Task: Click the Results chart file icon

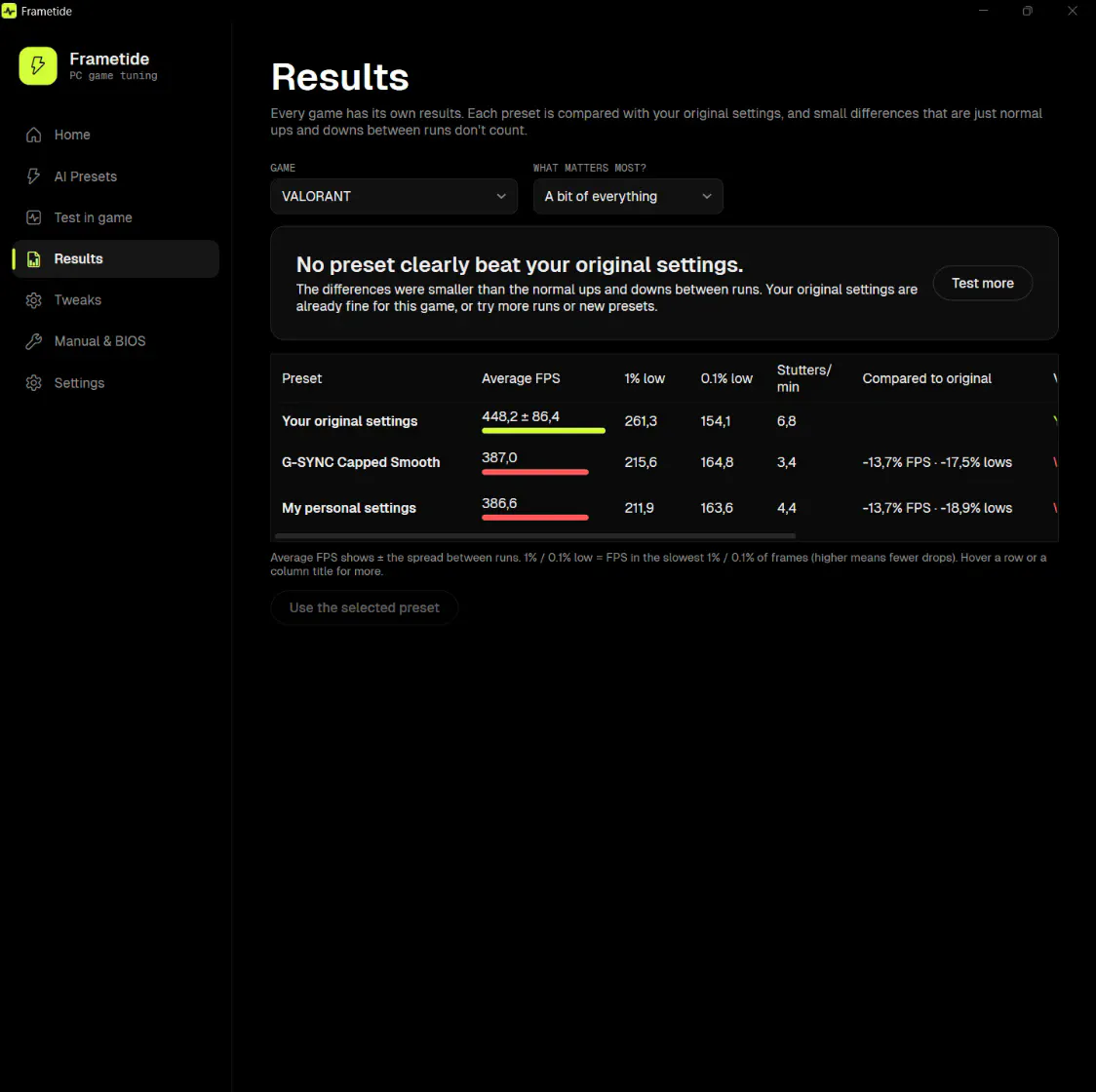Action: pos(33,258)
